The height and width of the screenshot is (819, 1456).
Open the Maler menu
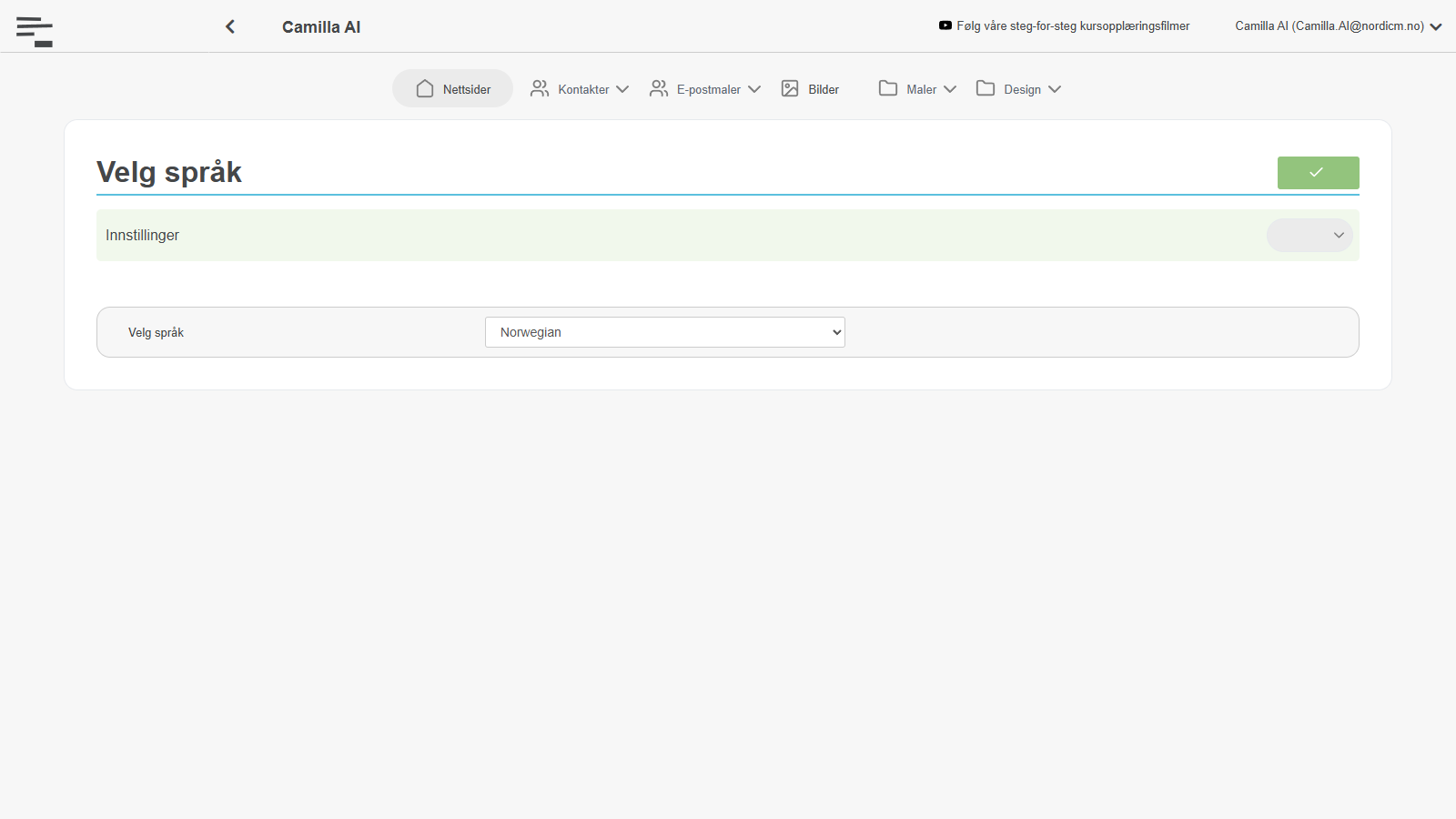point(917,88)
